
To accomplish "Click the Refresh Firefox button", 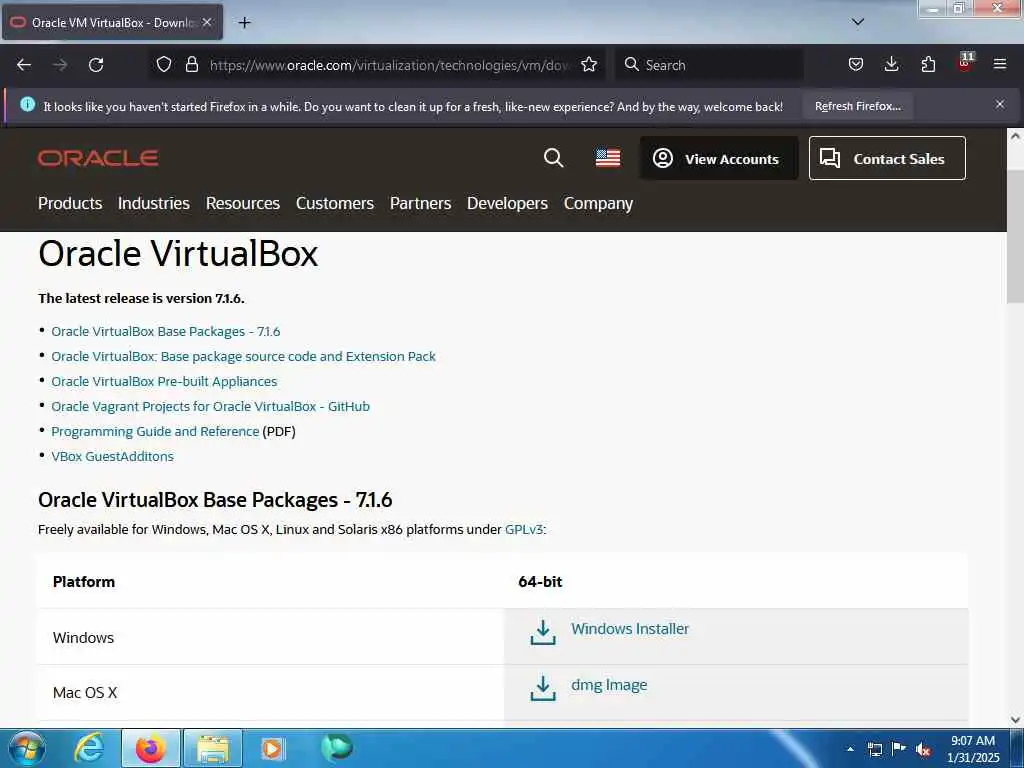I will point(857,106).
